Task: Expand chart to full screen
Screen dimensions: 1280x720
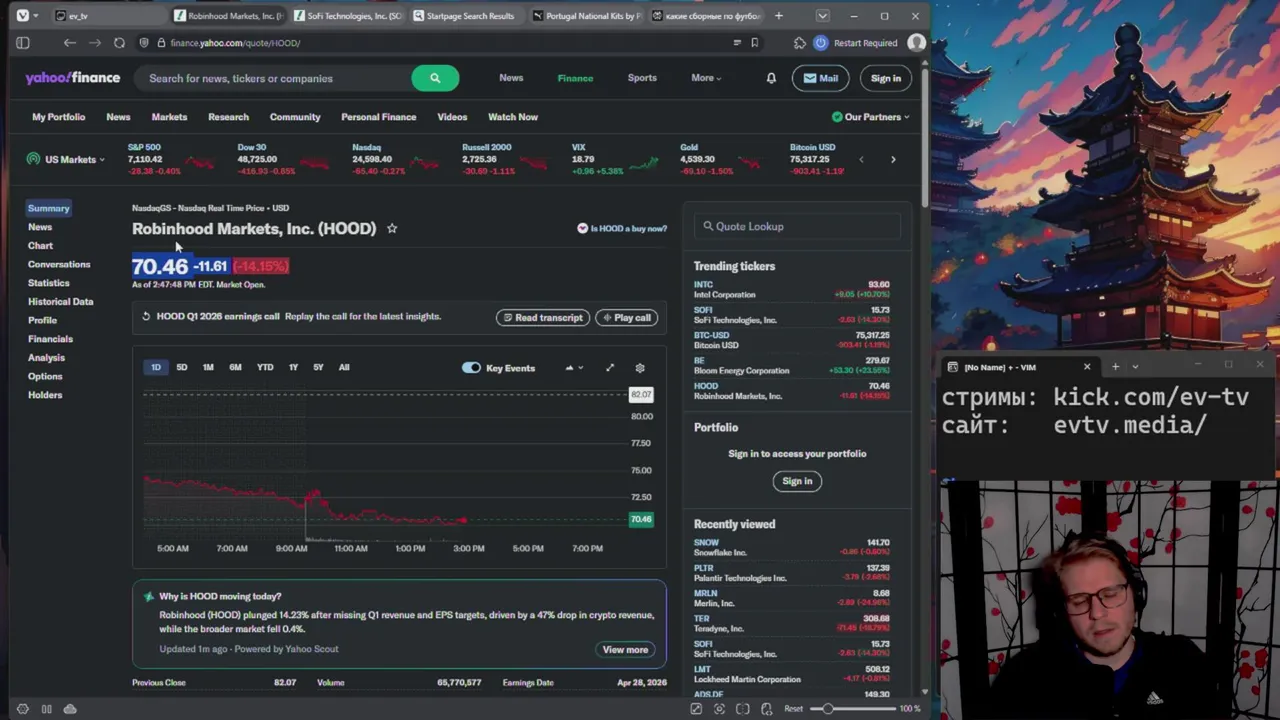Action: [610, 368]
